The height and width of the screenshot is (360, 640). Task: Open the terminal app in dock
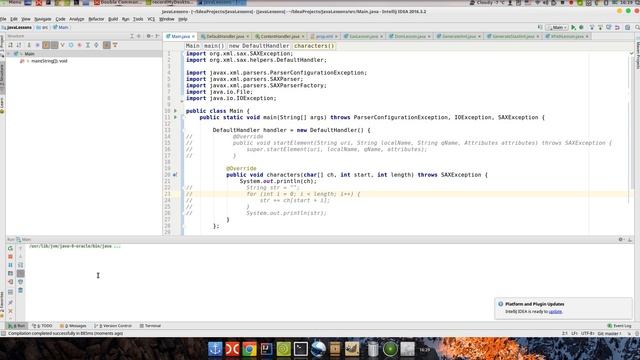300,349
